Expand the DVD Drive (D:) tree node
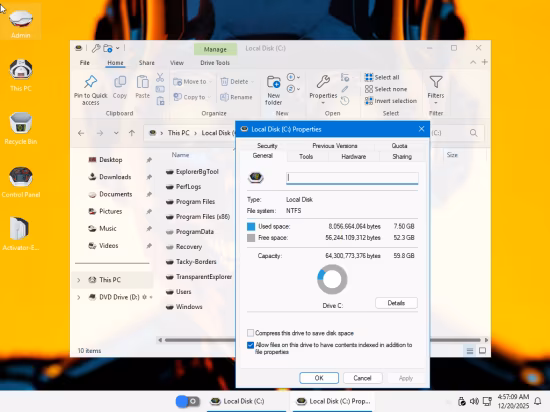This screenshot has height=412, width=550. point(79,297)
